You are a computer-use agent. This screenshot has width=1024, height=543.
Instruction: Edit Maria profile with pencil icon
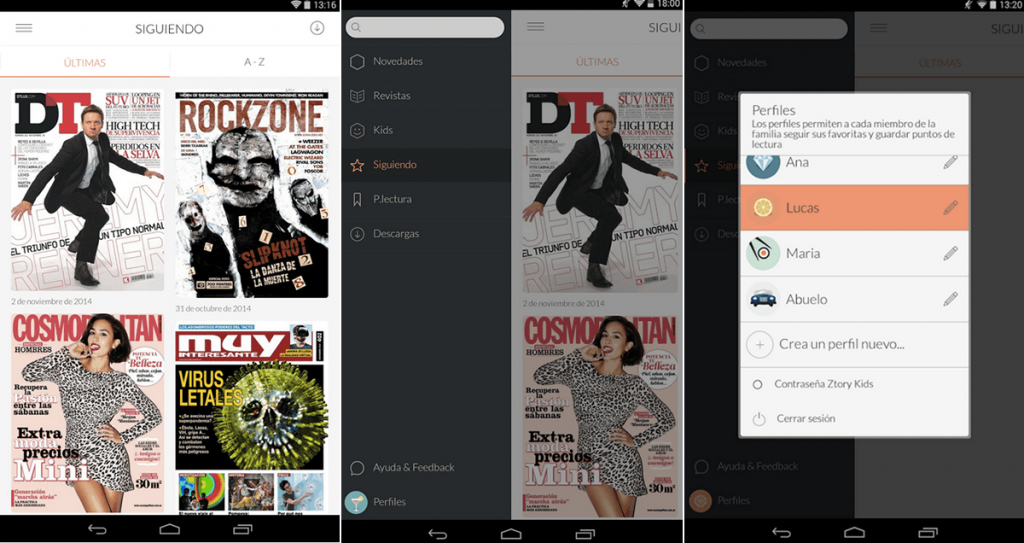click(950, 254)
